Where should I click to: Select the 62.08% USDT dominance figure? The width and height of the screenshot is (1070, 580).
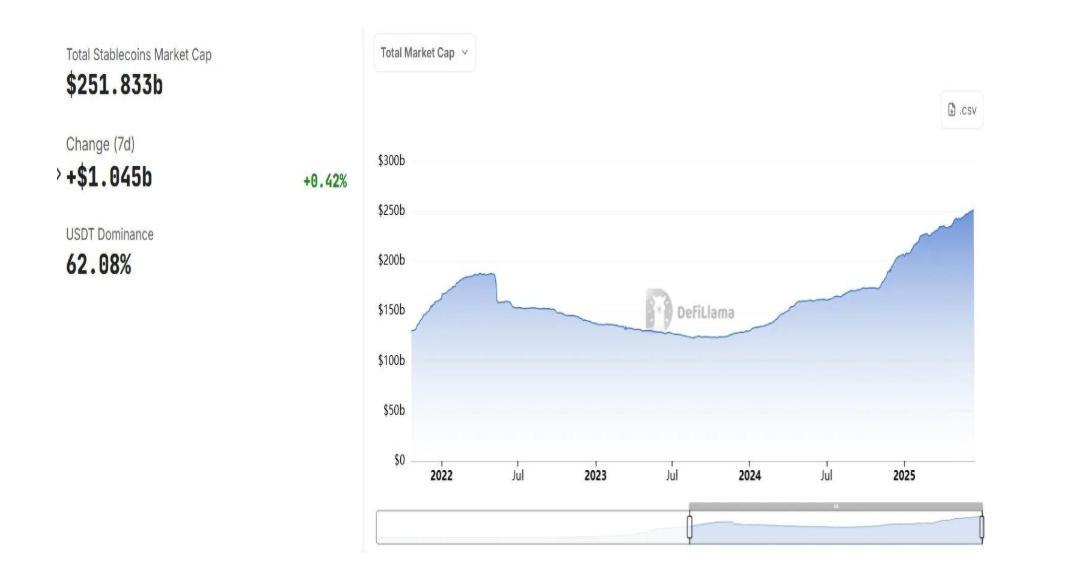tap(98, 265)
